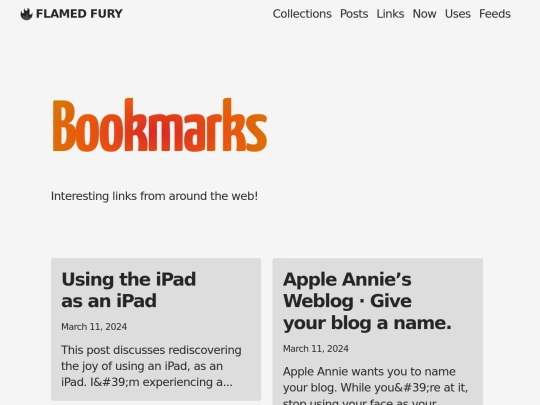This screenshot has height=405, width=540.
Task: Click the "your blog a name." title line
Action: coord(367,323)
